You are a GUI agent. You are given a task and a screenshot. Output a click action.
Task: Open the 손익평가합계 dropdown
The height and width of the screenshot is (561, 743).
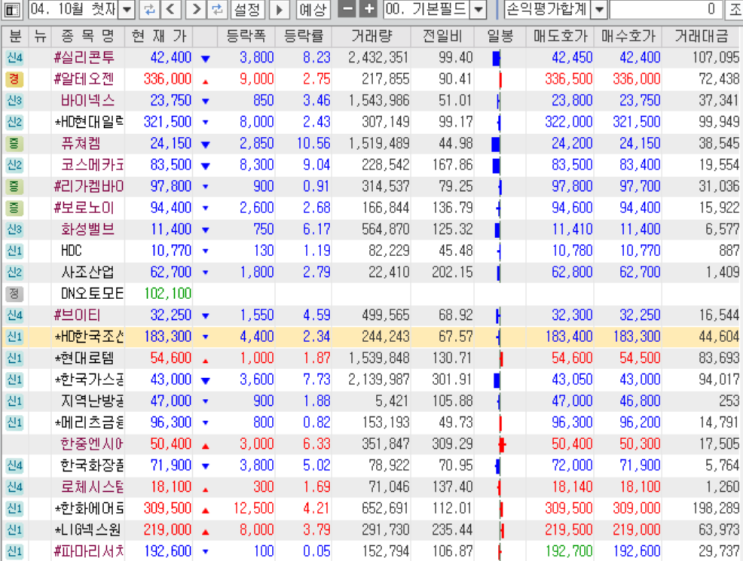point(599,9)
